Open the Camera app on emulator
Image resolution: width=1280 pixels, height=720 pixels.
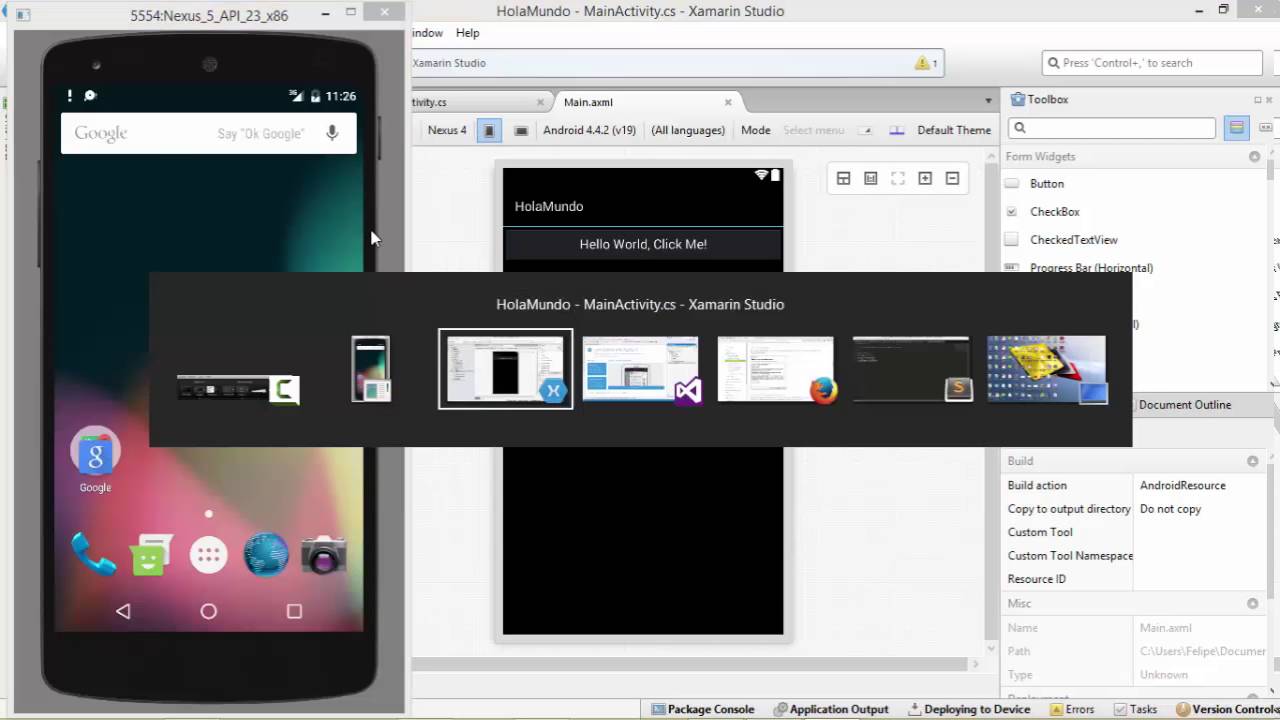323,555
